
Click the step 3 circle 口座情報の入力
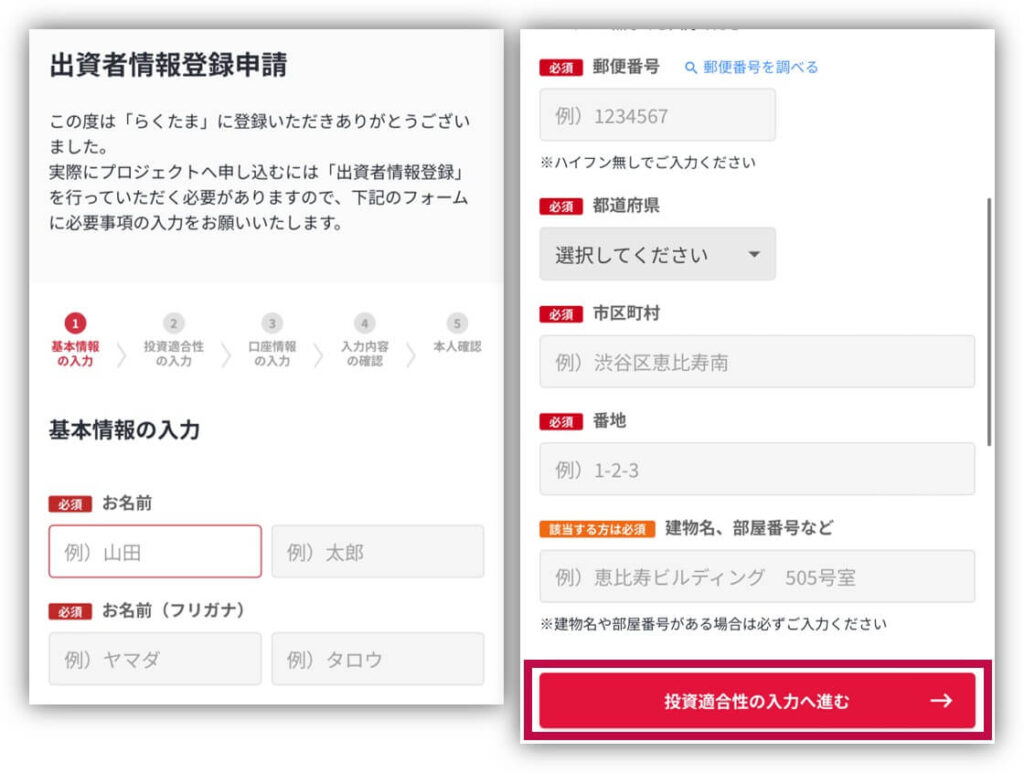tap(272, 323)
